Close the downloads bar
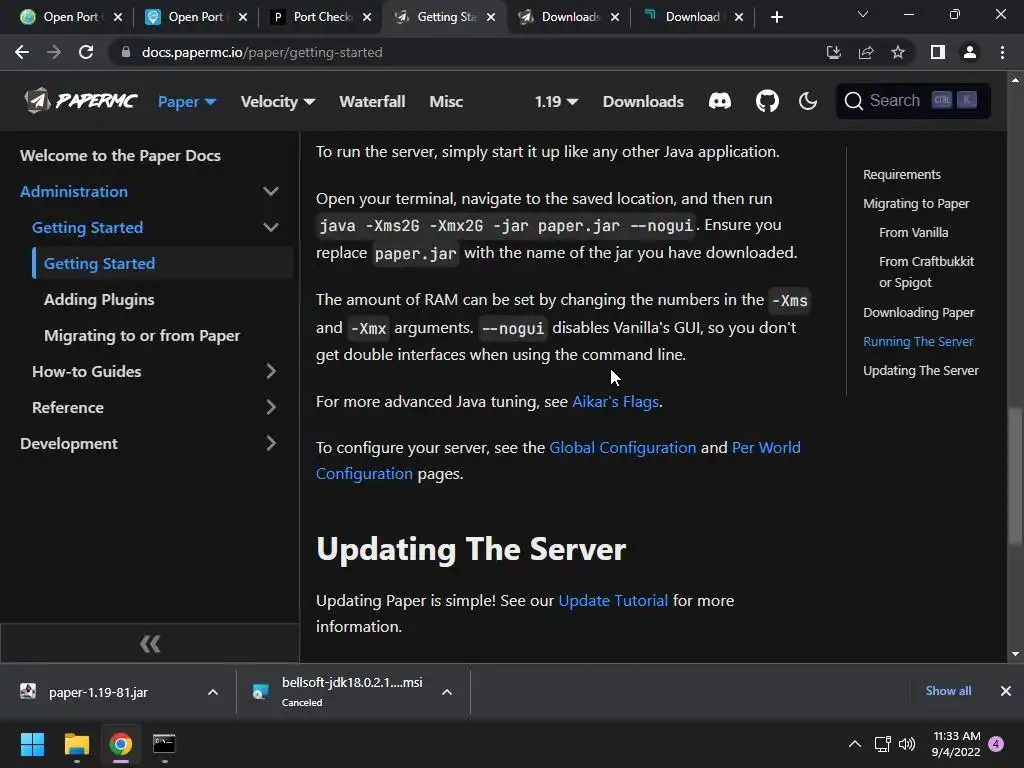 tap(1006, 691)
